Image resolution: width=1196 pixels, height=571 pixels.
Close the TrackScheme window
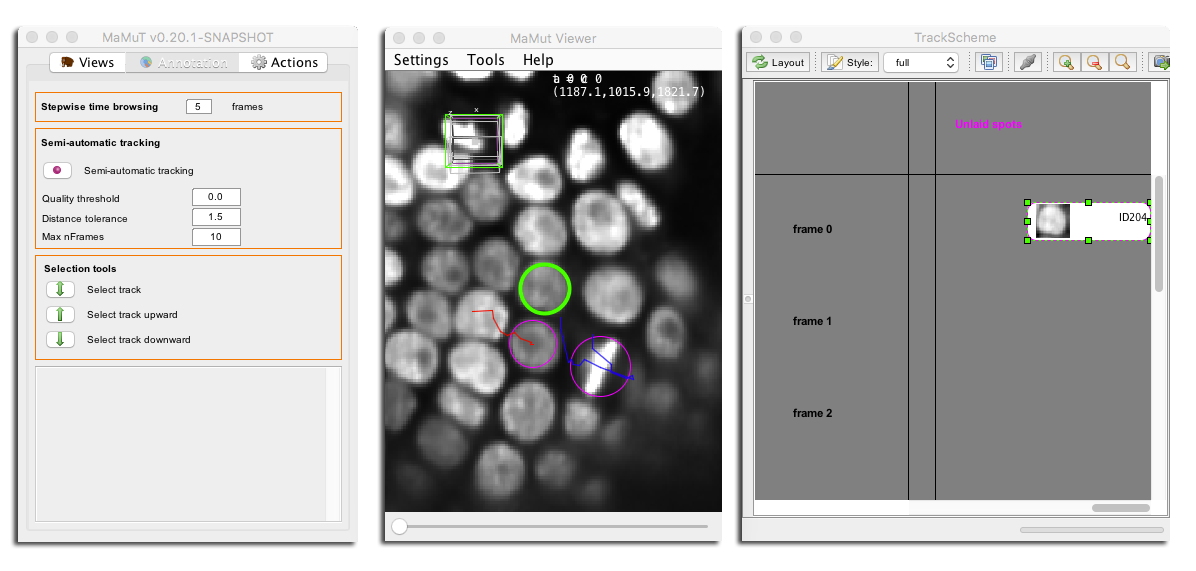(756, 37)
